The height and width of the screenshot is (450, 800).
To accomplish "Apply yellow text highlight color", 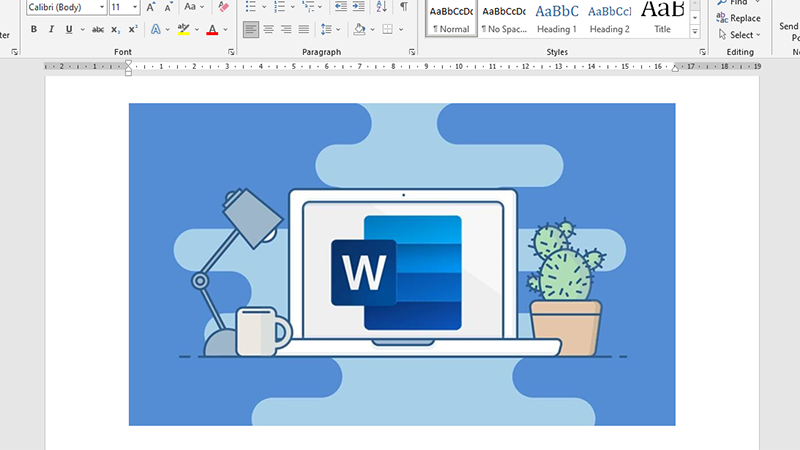I will click(184, 29).
